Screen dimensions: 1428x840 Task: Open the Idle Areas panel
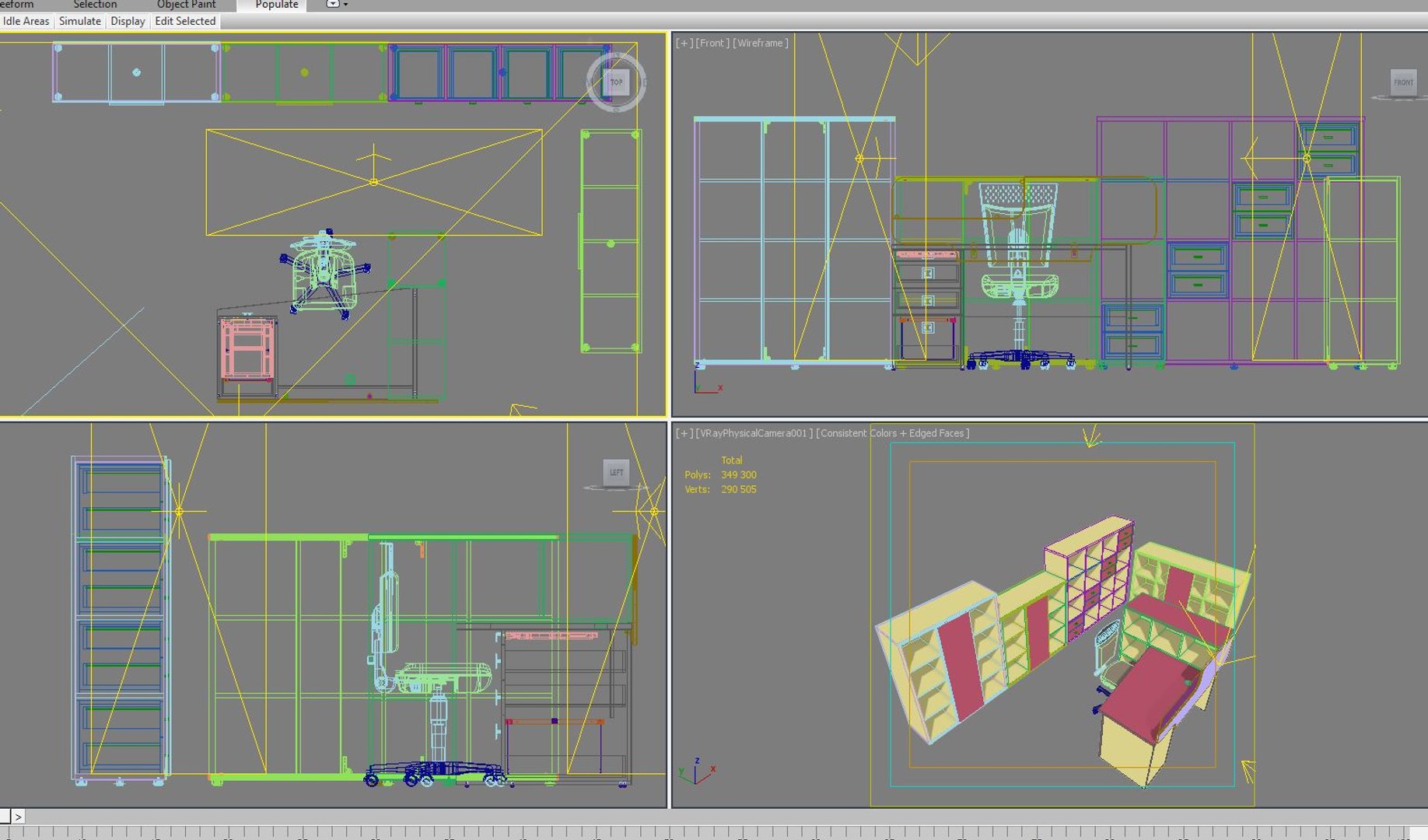(x=26, y=21)
